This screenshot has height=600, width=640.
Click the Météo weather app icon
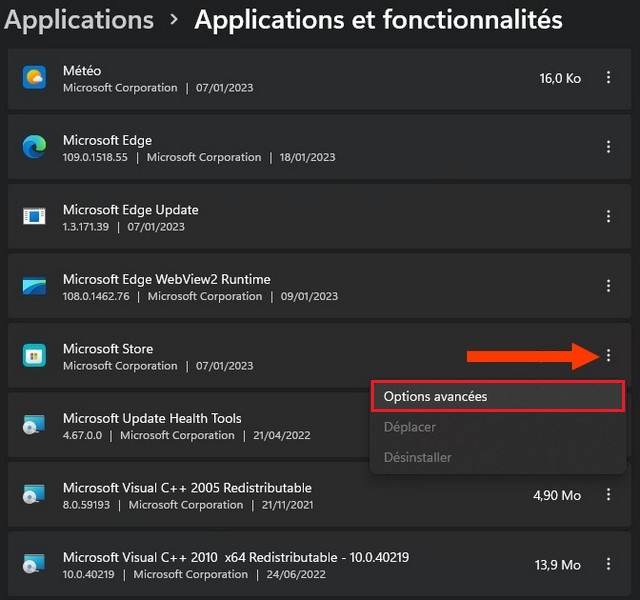pyautogui.click(x=34, y=78)
